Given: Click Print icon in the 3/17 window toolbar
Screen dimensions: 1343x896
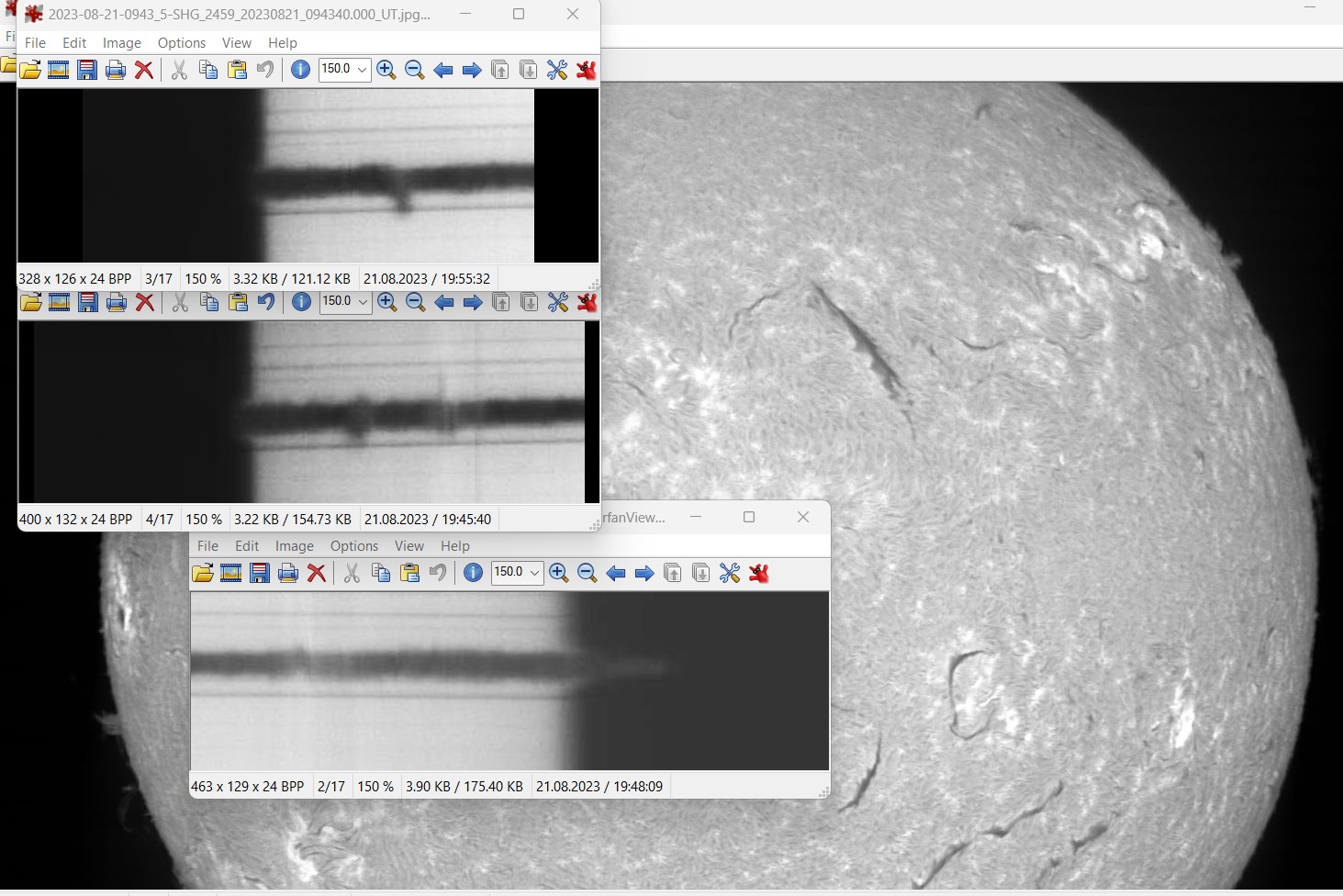Looking at the screenshot, I should click(x=116, y=70).
